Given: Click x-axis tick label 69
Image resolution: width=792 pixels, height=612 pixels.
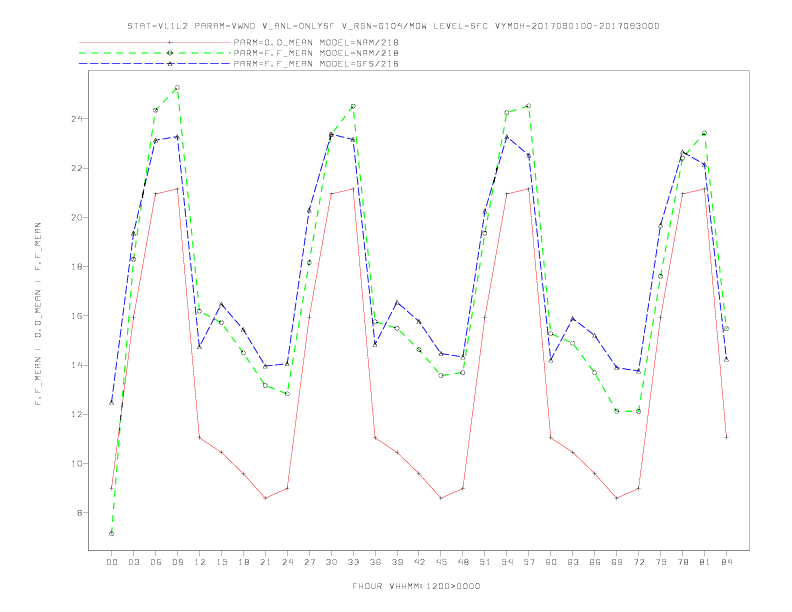Looking at the screenshot, I should [x=617, y=562].
